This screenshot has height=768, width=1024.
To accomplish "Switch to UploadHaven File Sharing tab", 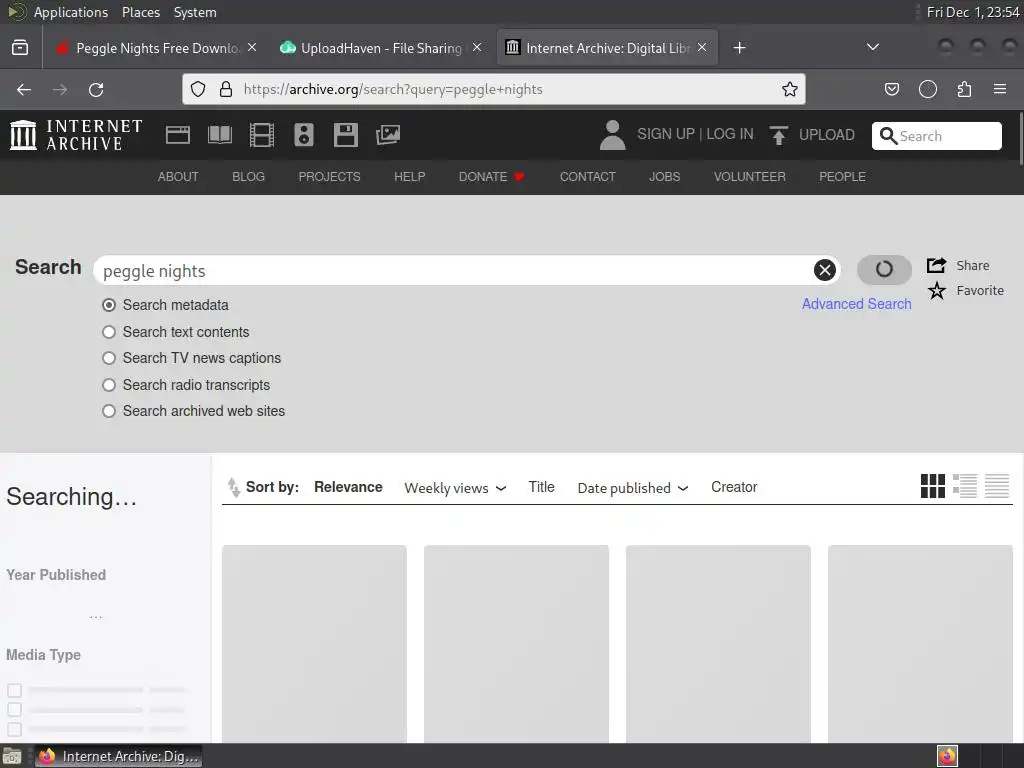I will [381, 48].
